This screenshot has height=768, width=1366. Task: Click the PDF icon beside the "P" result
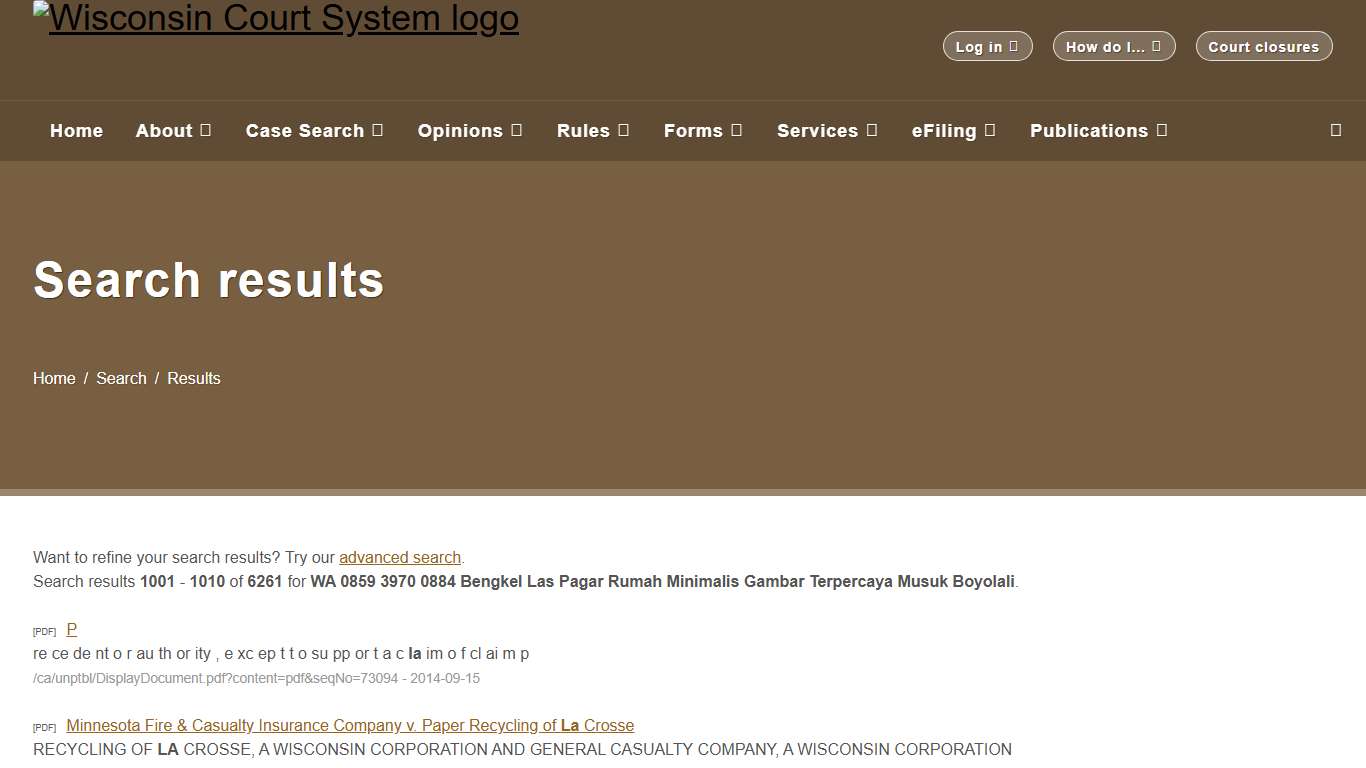[x=44, y=631]
